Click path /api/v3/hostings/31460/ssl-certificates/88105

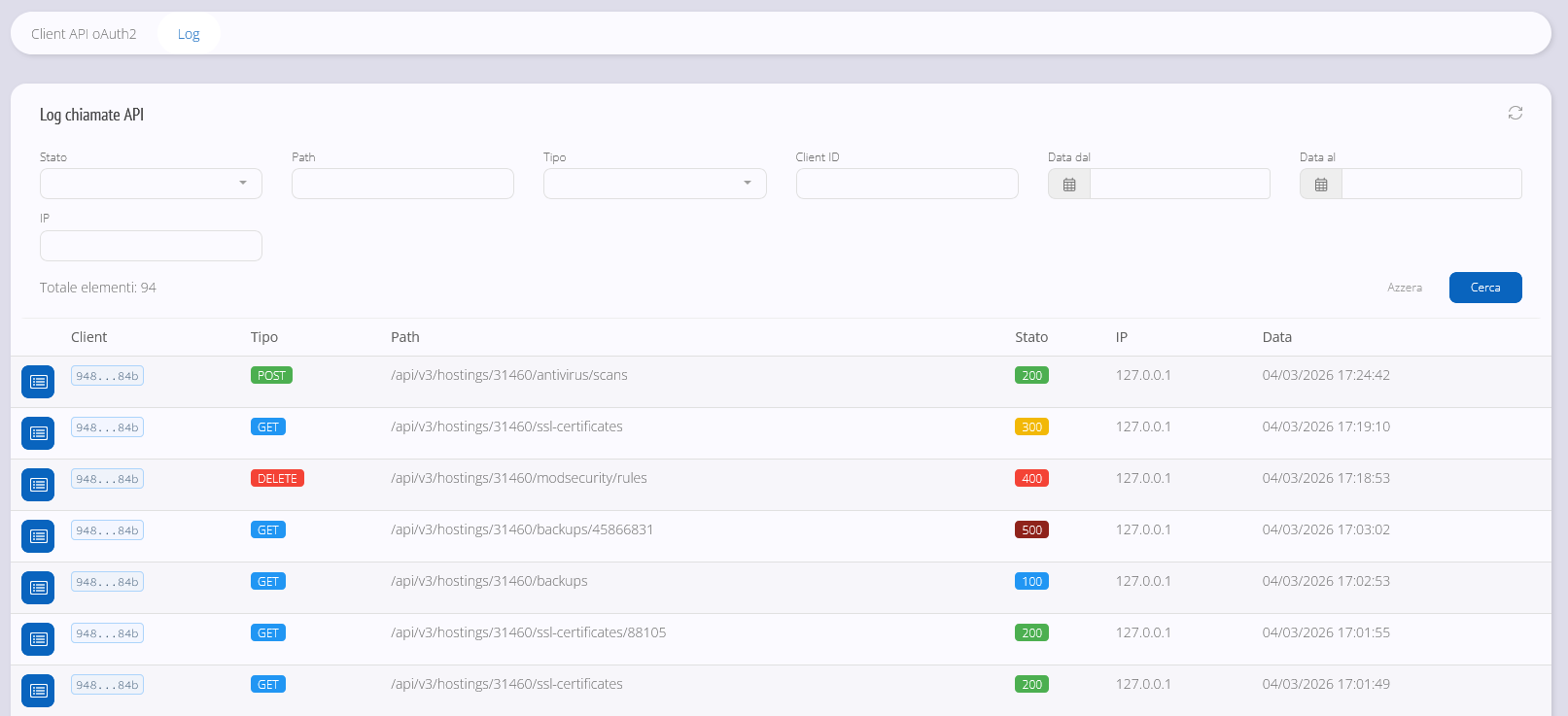click(529, 632)
